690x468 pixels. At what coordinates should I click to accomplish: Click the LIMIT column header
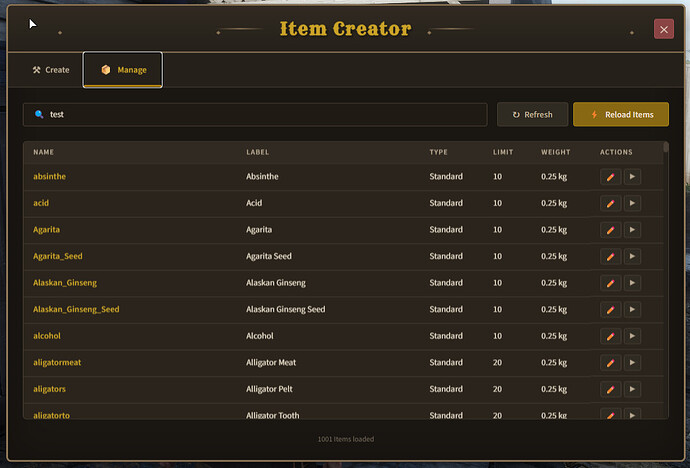coord(503,152)
